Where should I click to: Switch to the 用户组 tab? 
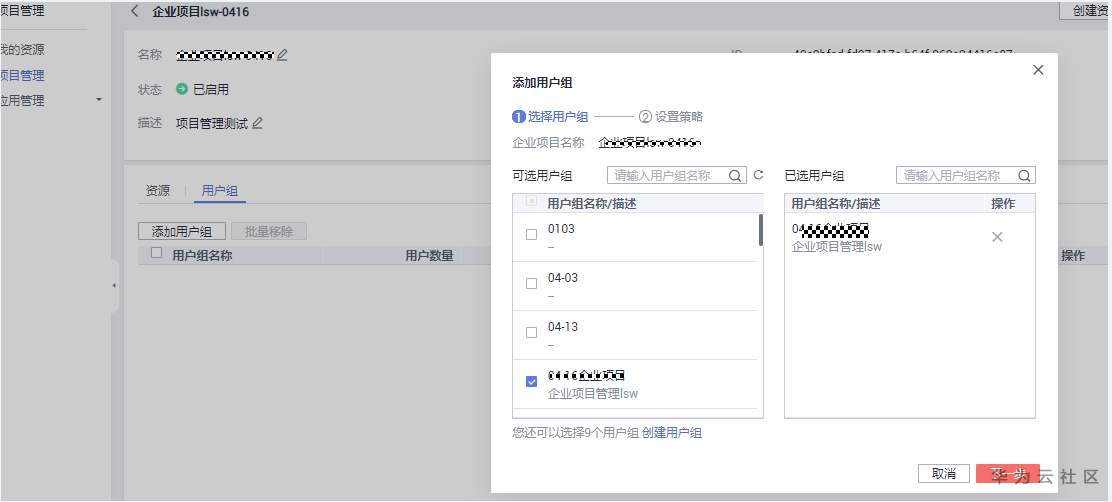pos(220,191)
